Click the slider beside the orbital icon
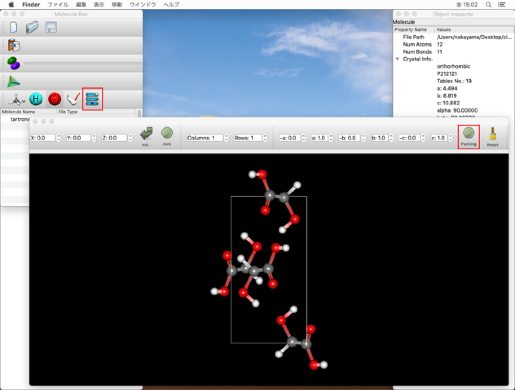This screenshot has height=390, width=515. [x=83, y=63]
